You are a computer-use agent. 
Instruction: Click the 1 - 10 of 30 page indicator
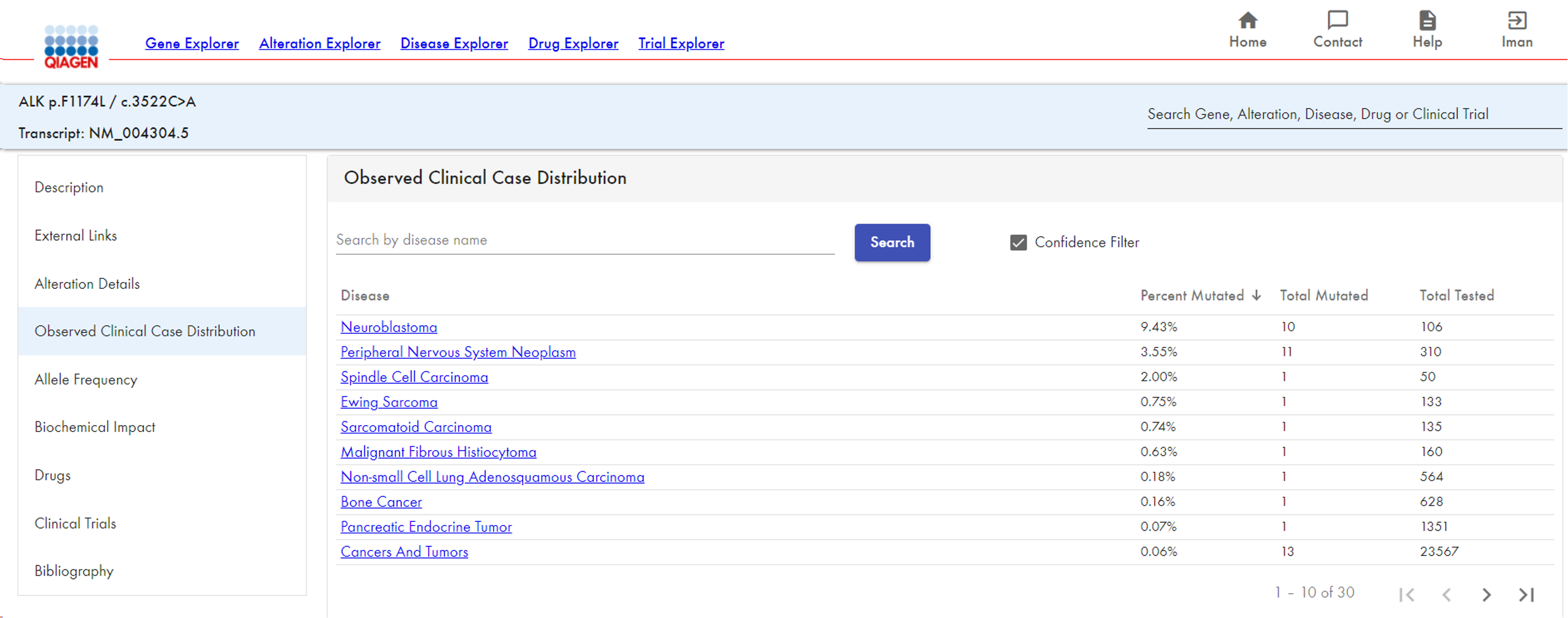pyautogui.click(x=1314, y=593)
